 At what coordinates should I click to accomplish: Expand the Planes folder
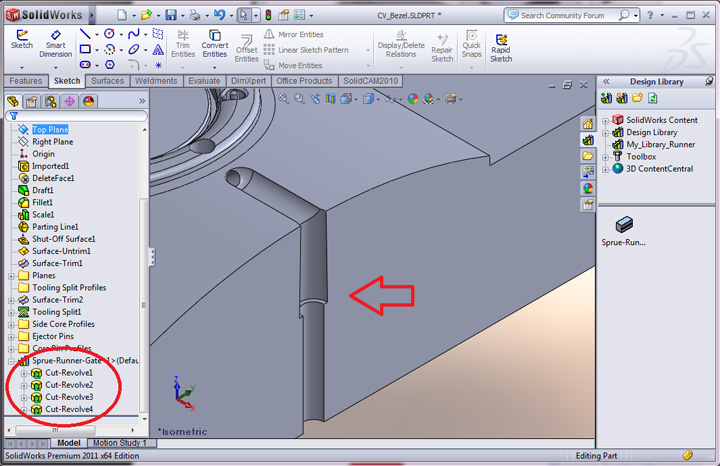11,276
